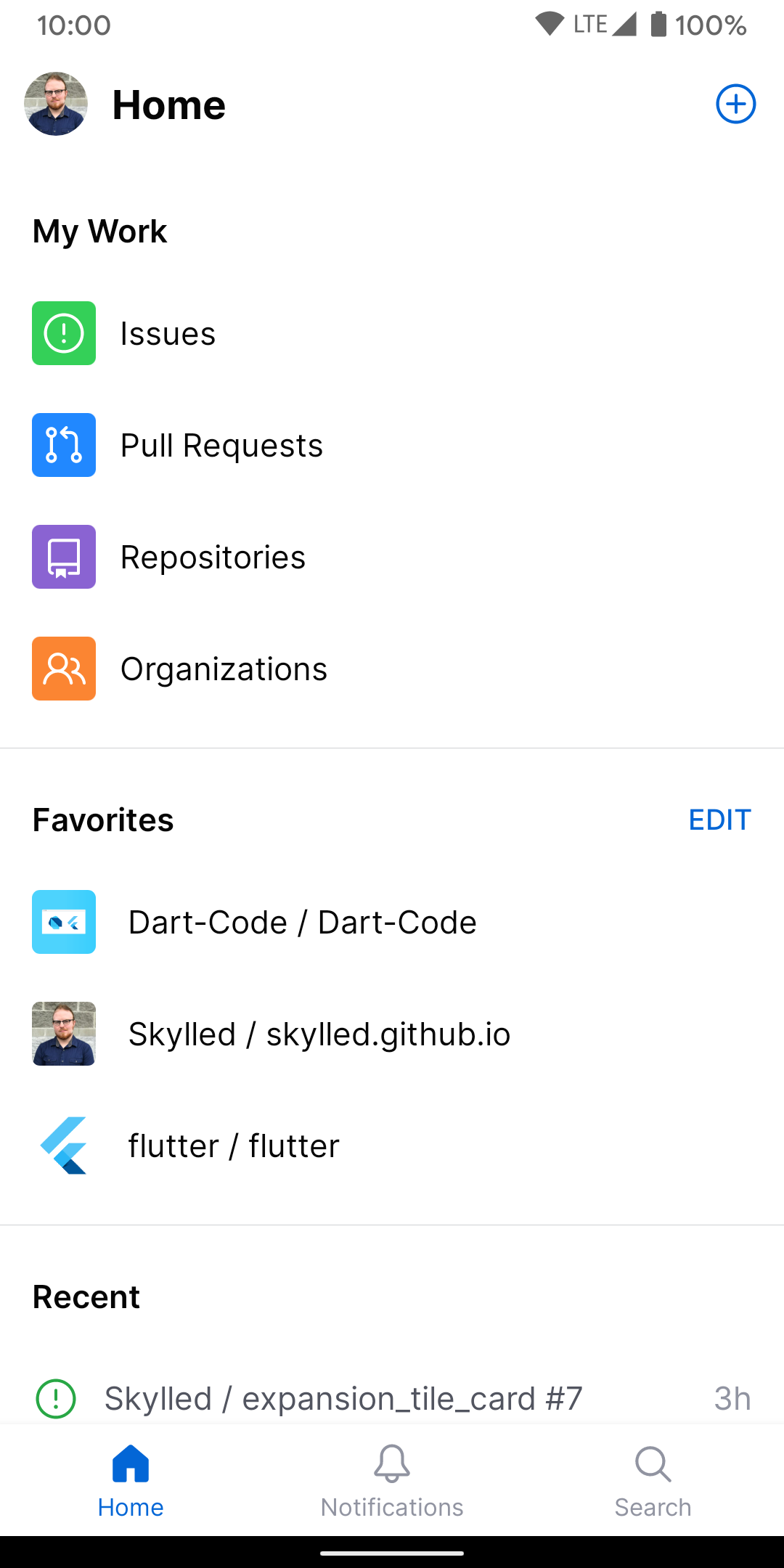This screenshot has width=784, height=1568.
Task: Tap the battery status indicator
Action: [x=658, y=25]
